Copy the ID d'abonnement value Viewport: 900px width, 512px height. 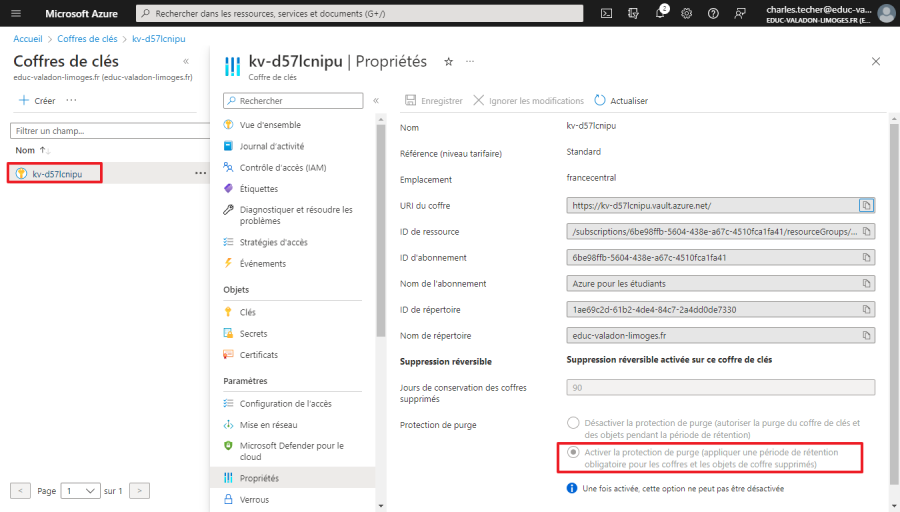(866, 258)
